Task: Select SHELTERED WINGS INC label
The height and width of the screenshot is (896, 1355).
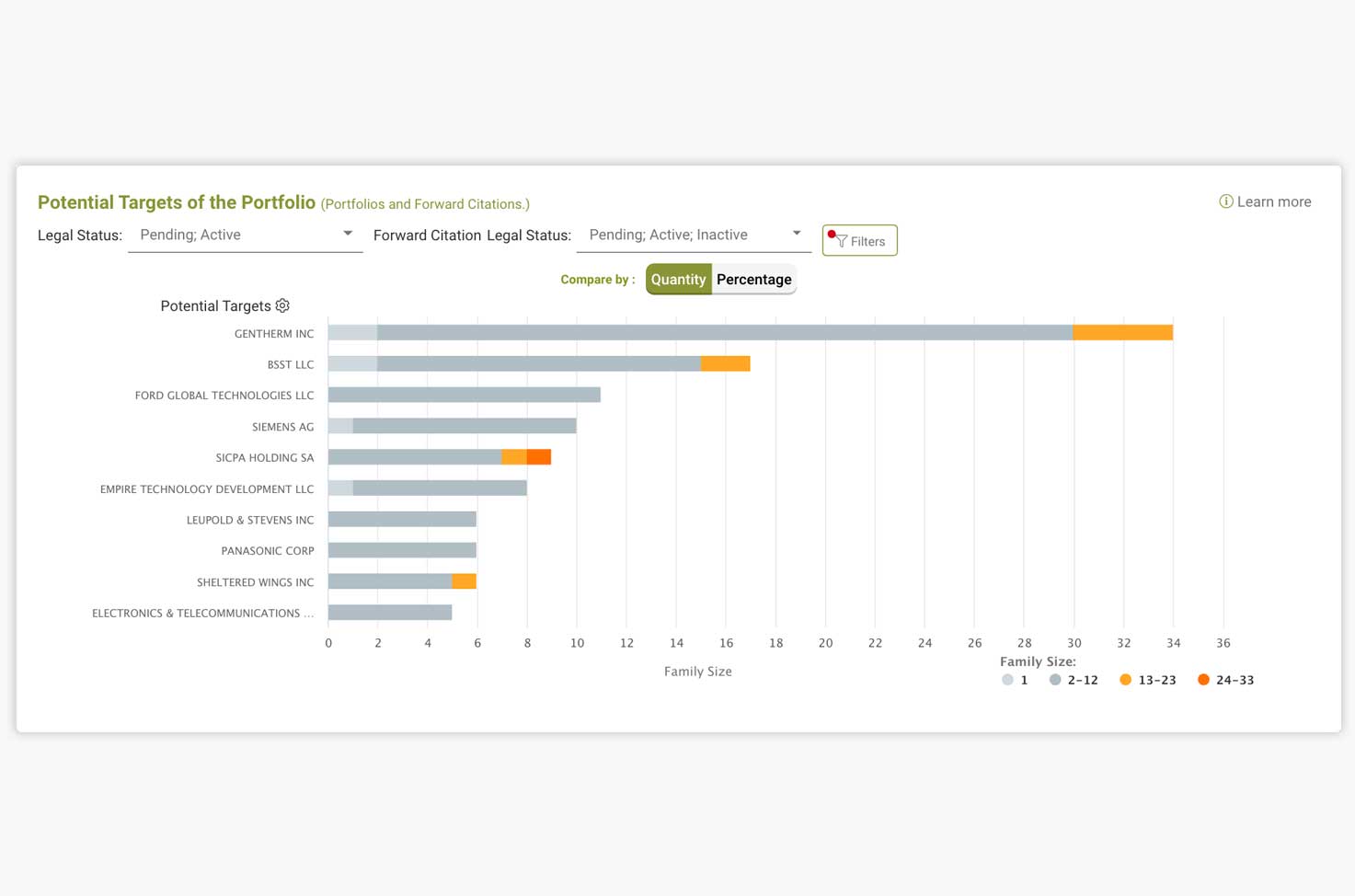Action: (256, 582)
